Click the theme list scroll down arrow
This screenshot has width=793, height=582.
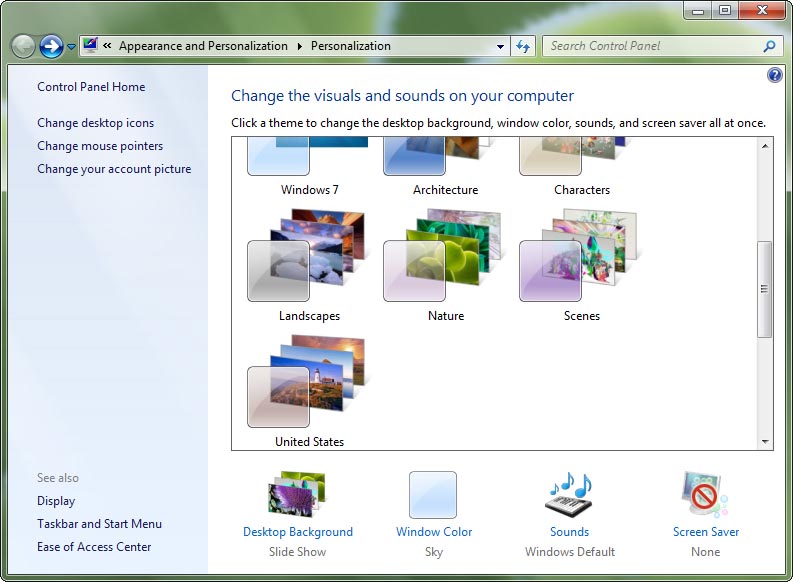[765, 441]
